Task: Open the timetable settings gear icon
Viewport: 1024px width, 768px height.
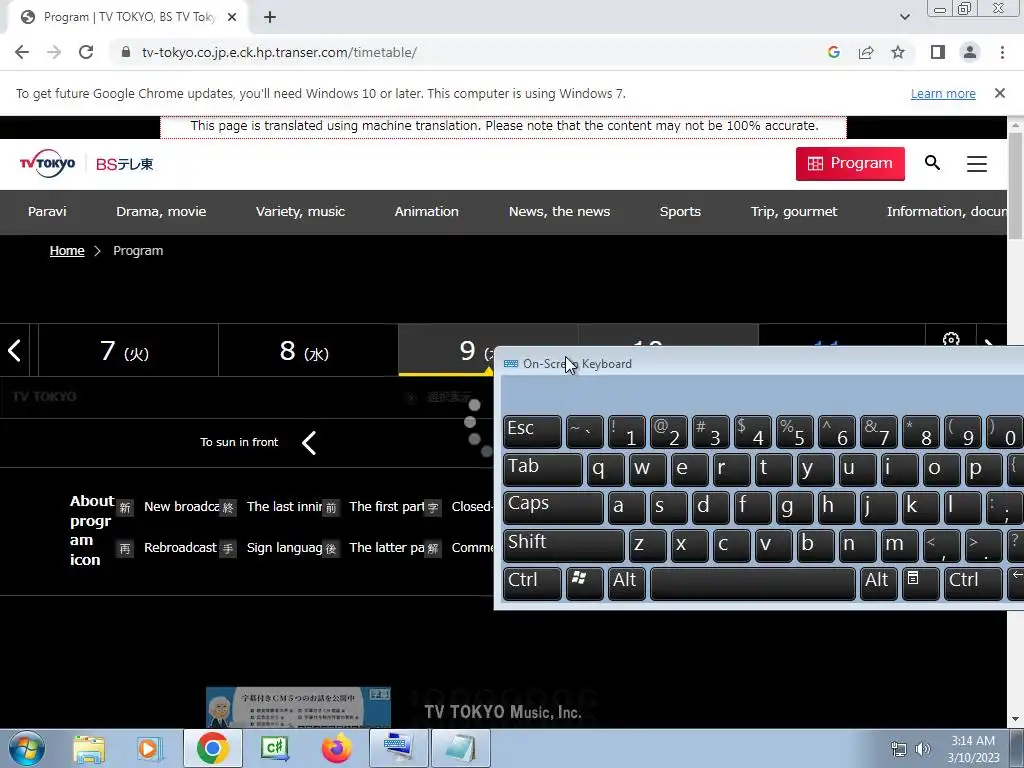Action: click(x=951, y=338)
